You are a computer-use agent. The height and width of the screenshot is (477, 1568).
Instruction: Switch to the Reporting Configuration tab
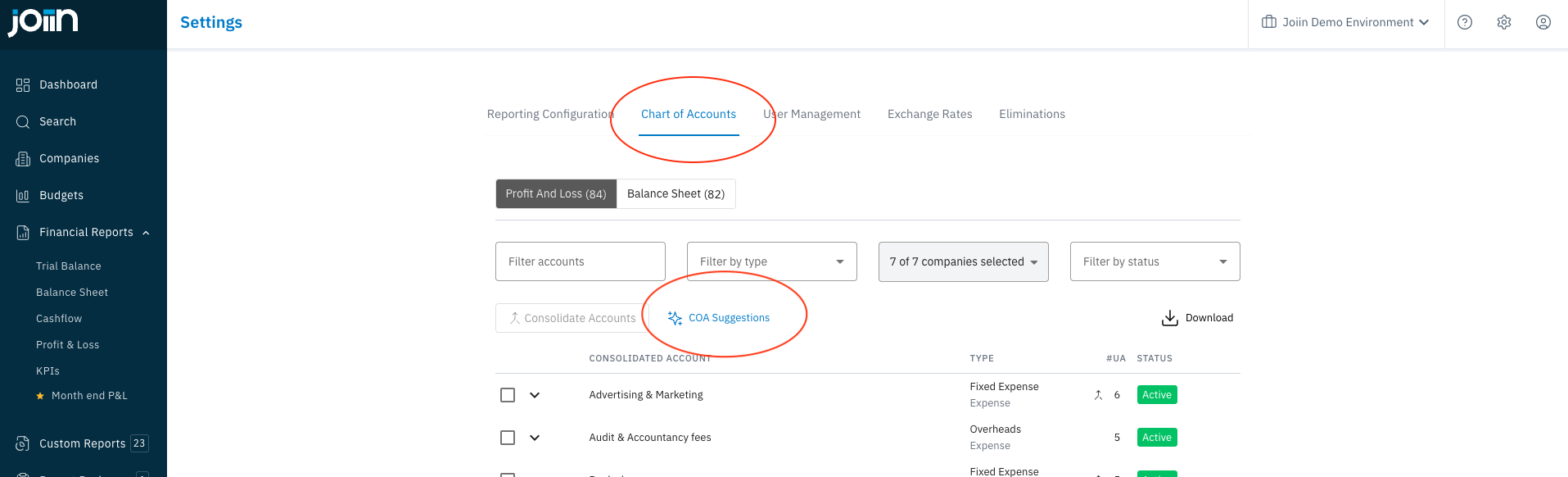coord(550,114)
